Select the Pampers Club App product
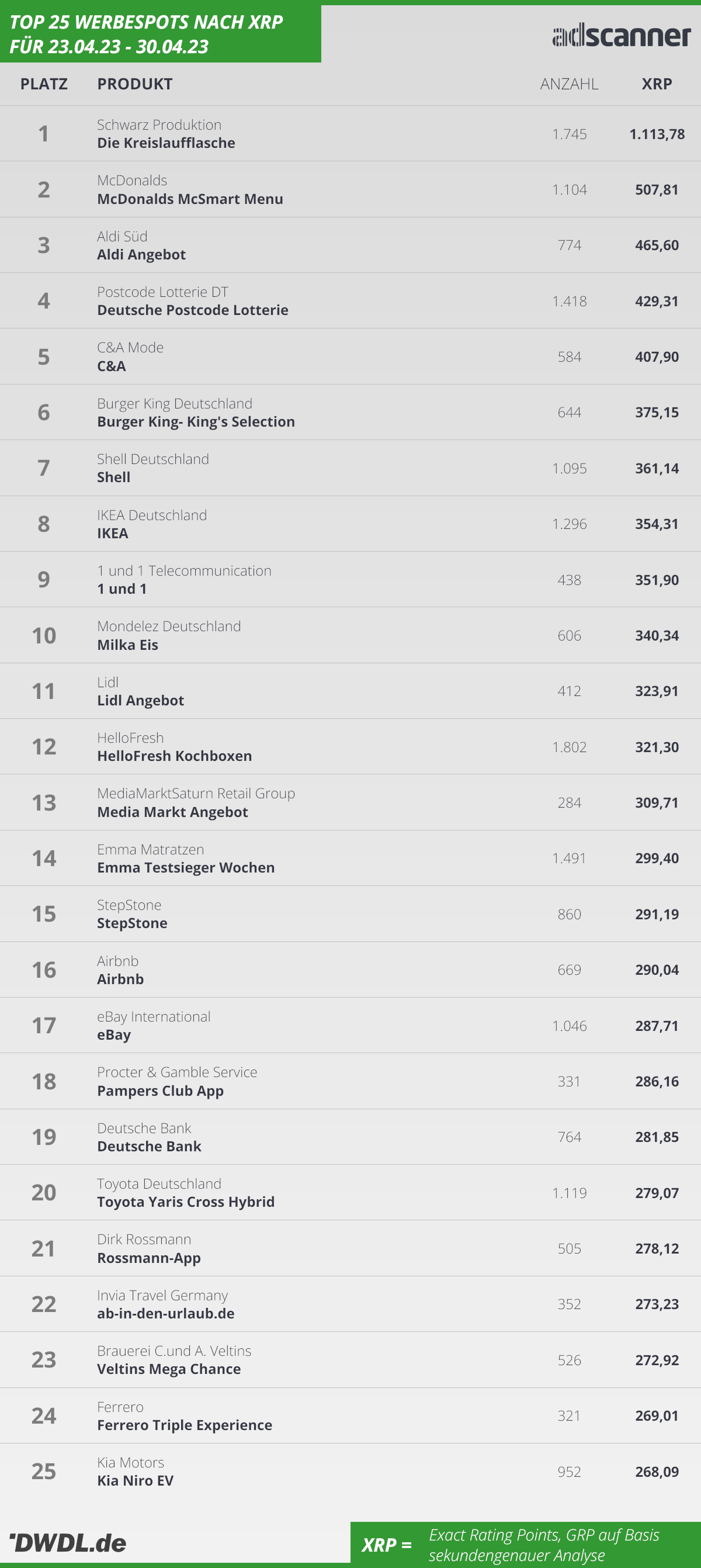This screenshot has height=1568, width=701. [160, 1091]
